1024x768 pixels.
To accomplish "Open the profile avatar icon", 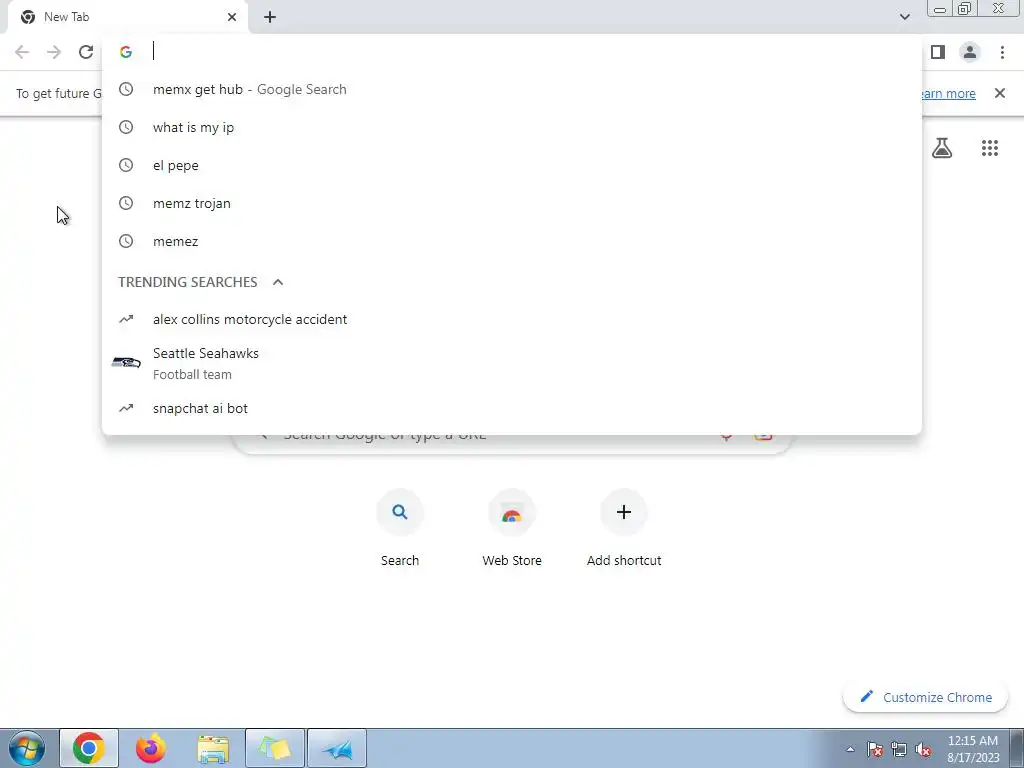I will (x=970, y=52).
